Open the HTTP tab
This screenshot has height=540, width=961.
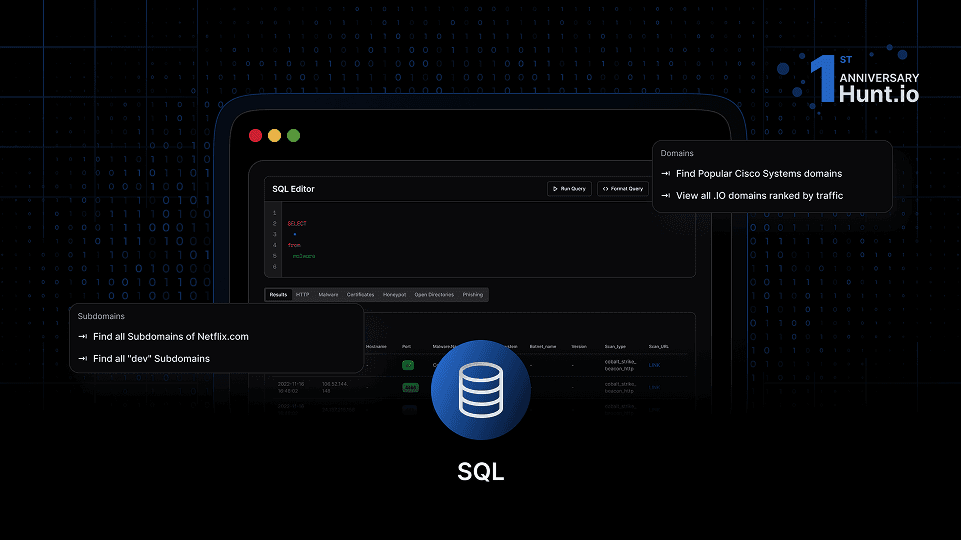(302, 295)
